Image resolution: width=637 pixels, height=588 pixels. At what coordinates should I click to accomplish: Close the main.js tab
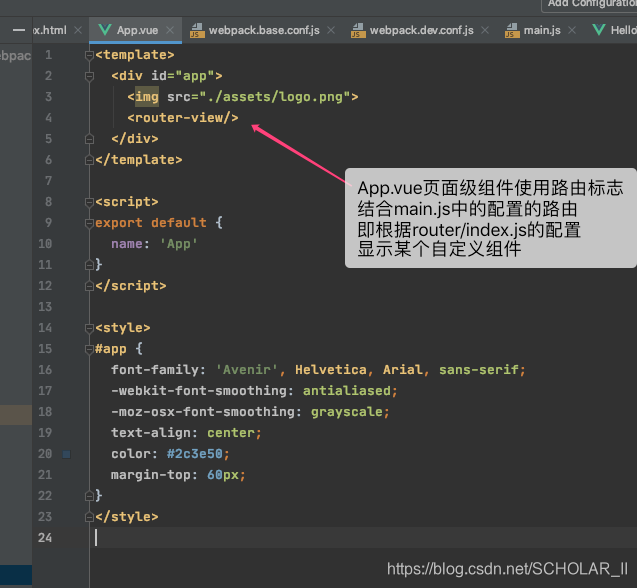click(572, 30)
